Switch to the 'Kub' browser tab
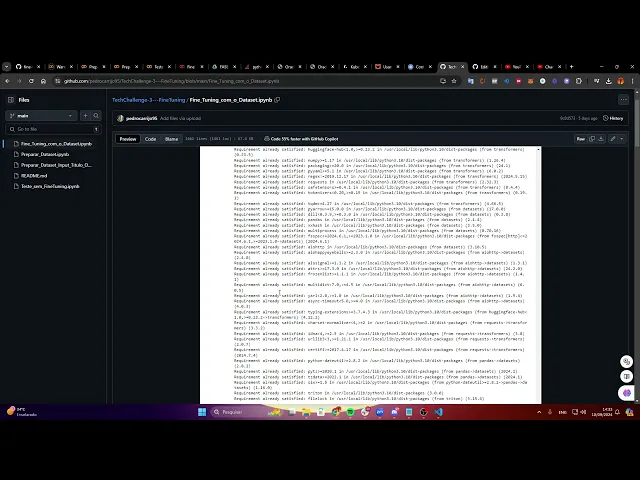This screenshot has height=480, width=640. point(352,67)
